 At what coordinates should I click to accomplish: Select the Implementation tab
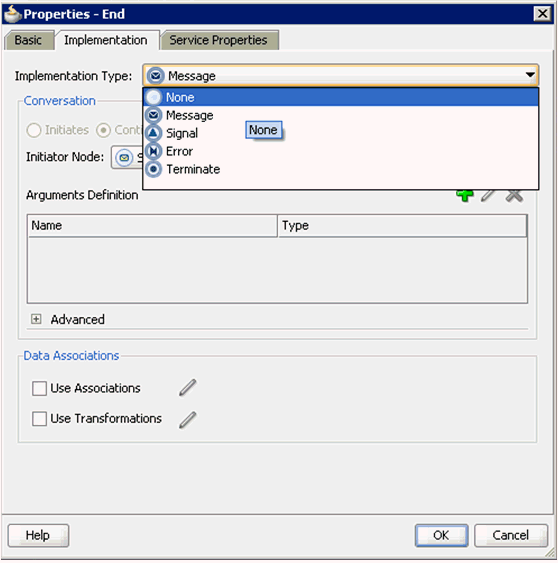coord(106,40)
